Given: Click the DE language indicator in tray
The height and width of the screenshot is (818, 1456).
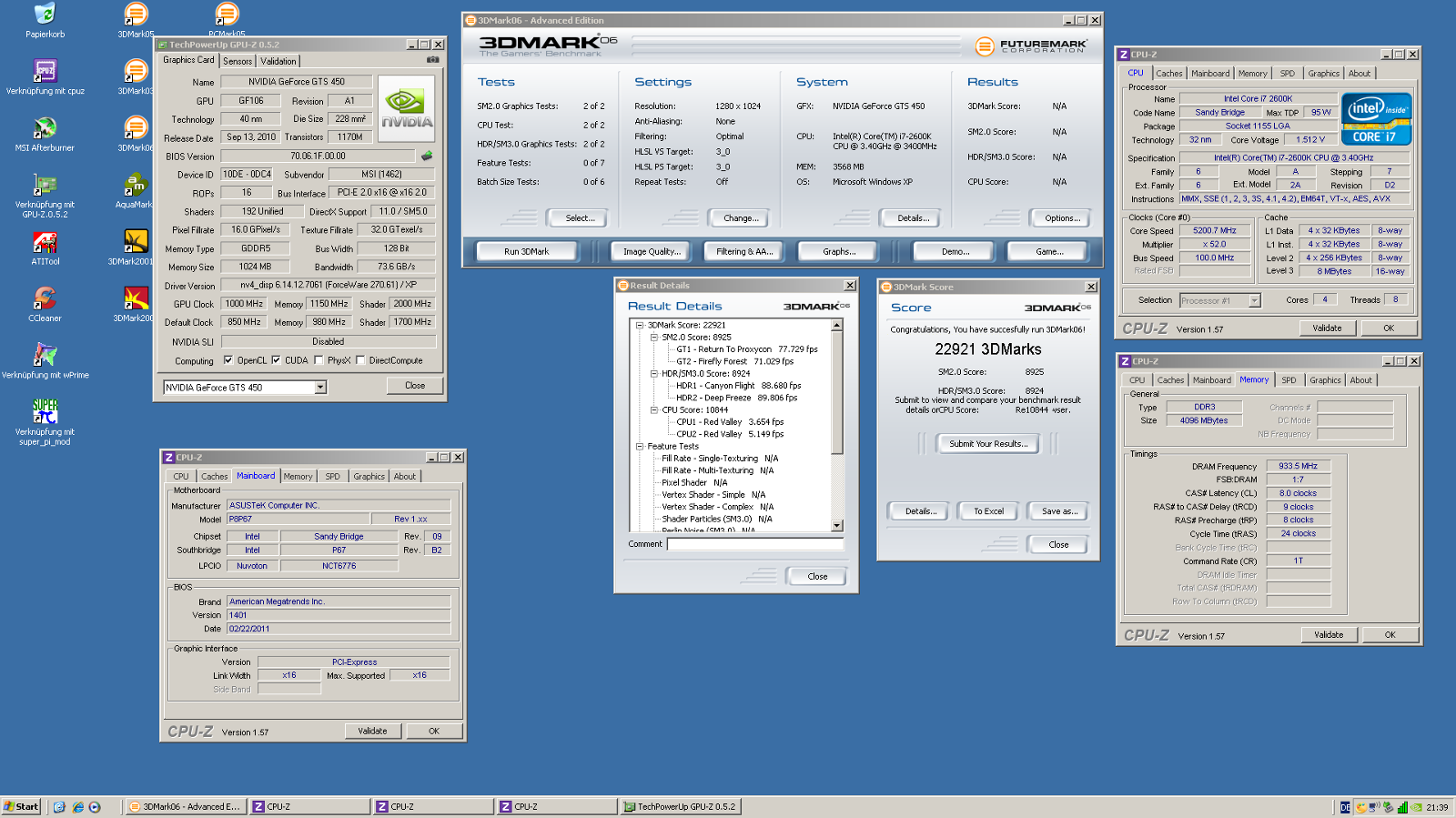Looking at the screenshot, I should pos(1345,807).
